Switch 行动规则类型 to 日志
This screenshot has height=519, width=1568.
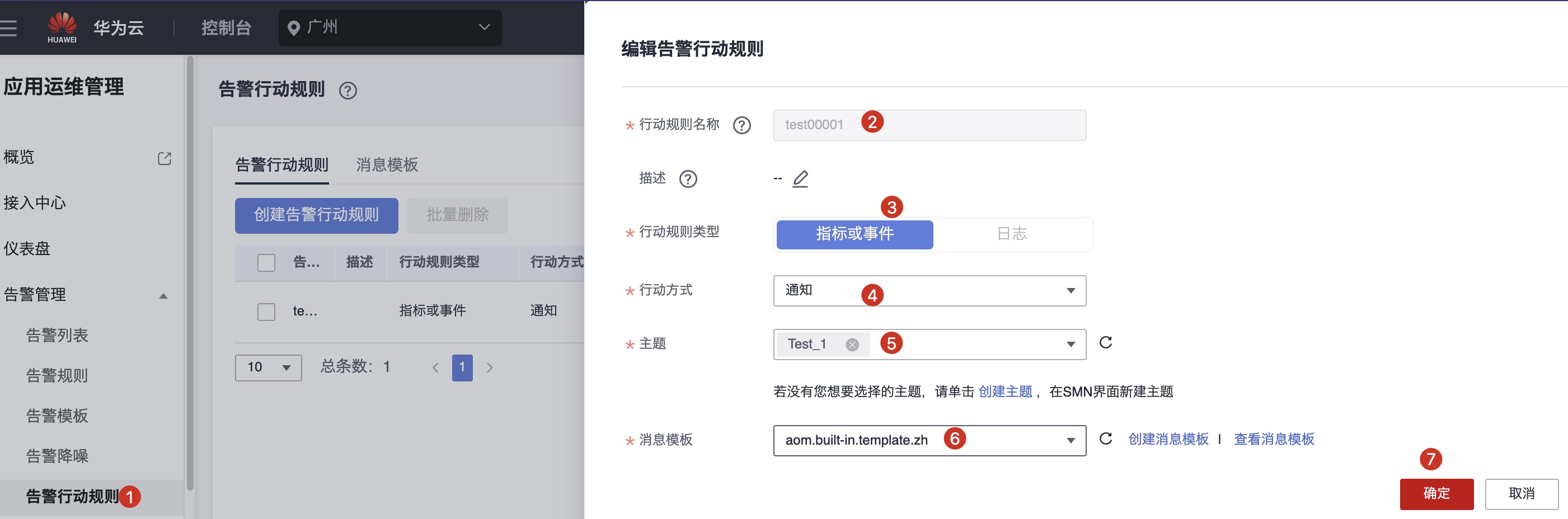pyautogui.click(x=1013, y=234)
